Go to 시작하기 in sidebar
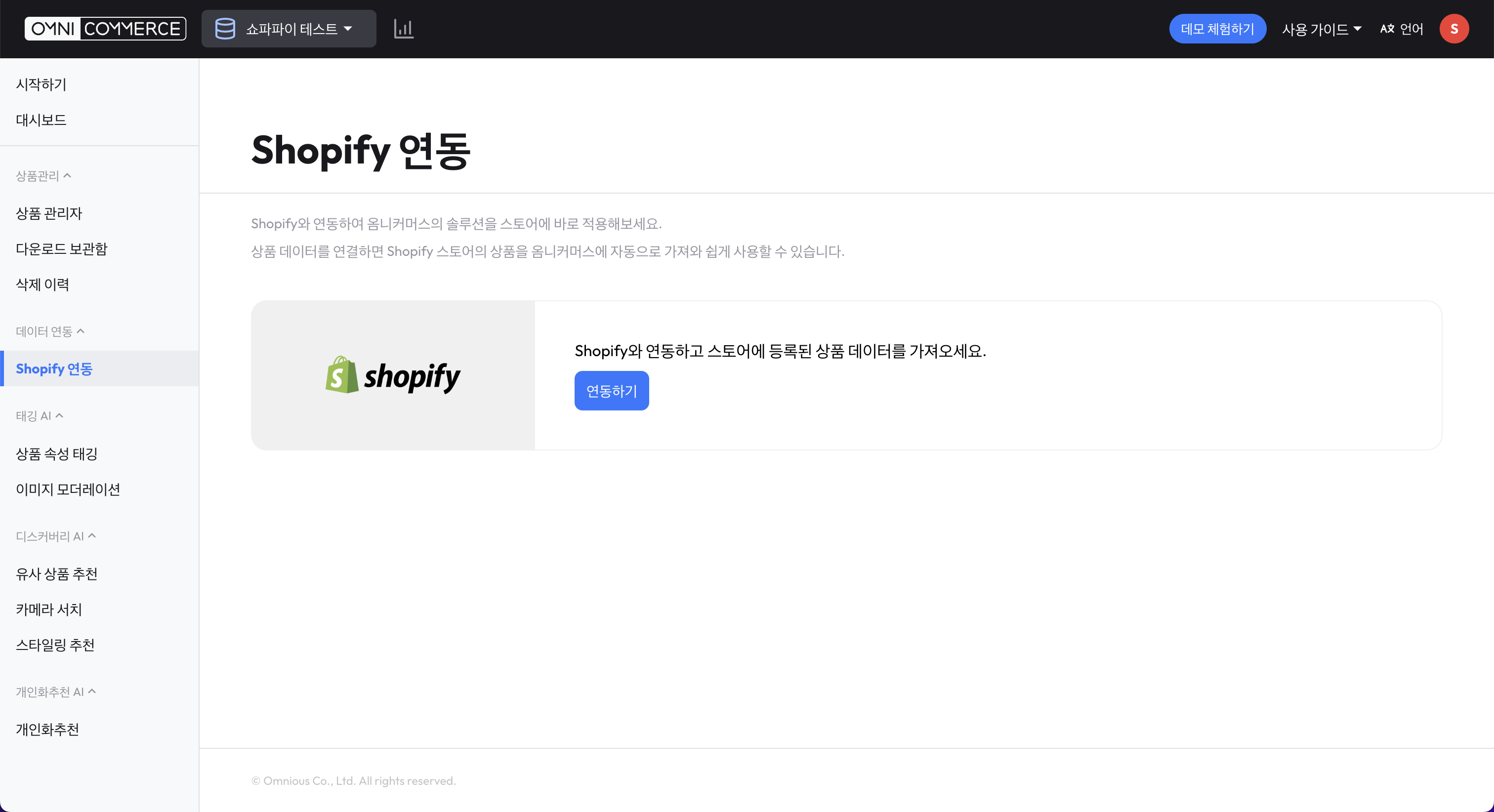This screenshot has height=812, width=1494. click(41, 84)
